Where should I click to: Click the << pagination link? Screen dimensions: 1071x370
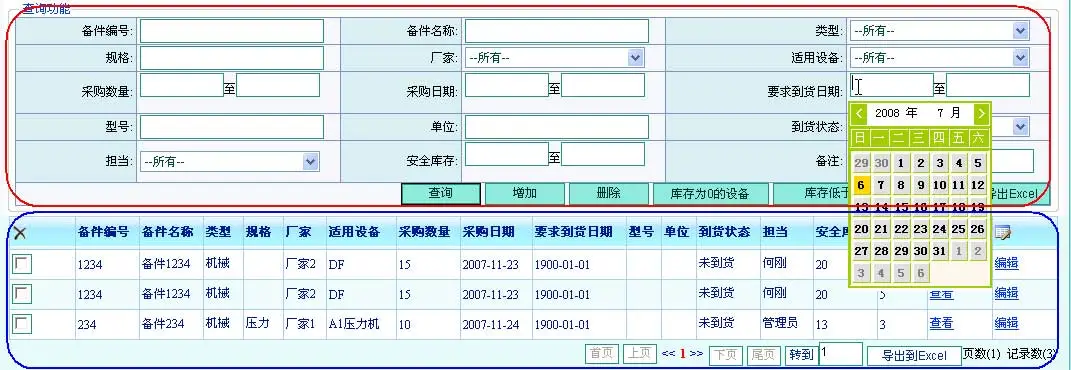click(668, 354)
